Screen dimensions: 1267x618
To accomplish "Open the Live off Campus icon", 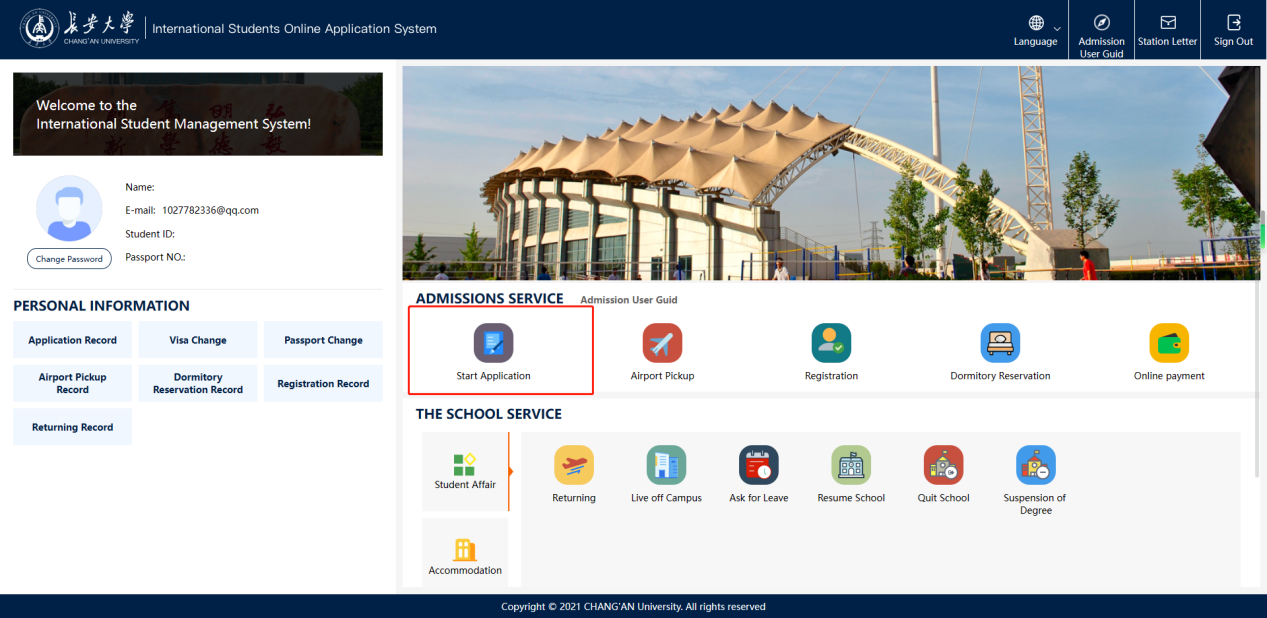I will coord(666,466).
